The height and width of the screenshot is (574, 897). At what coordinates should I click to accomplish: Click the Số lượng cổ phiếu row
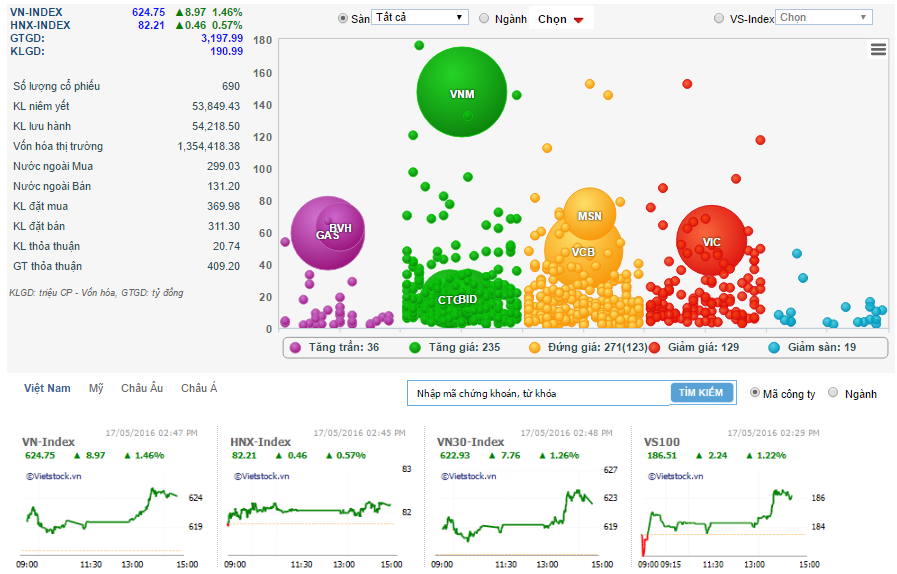click(126, 86)
